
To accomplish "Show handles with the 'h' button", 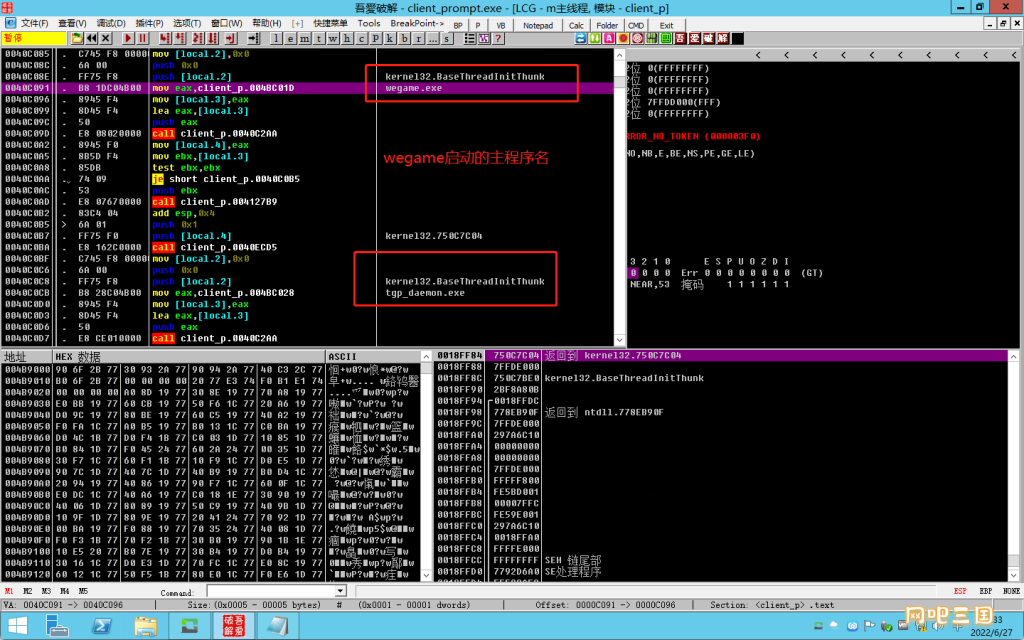I will 347,39.
